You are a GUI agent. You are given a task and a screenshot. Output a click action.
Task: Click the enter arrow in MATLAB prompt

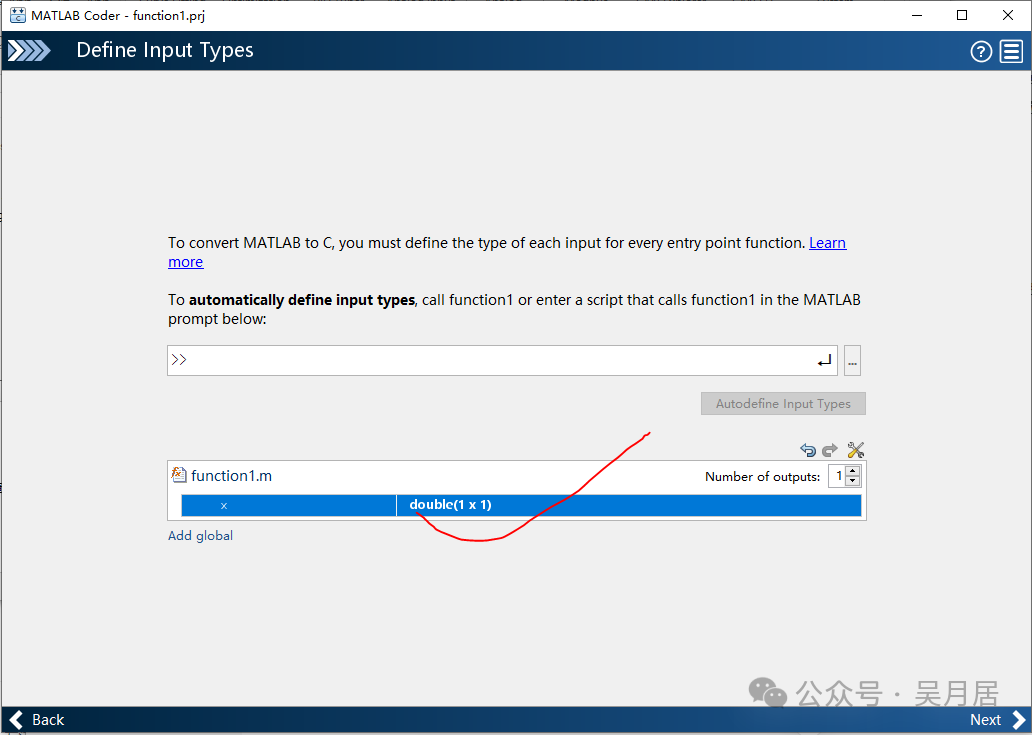[x=824, y=361]
